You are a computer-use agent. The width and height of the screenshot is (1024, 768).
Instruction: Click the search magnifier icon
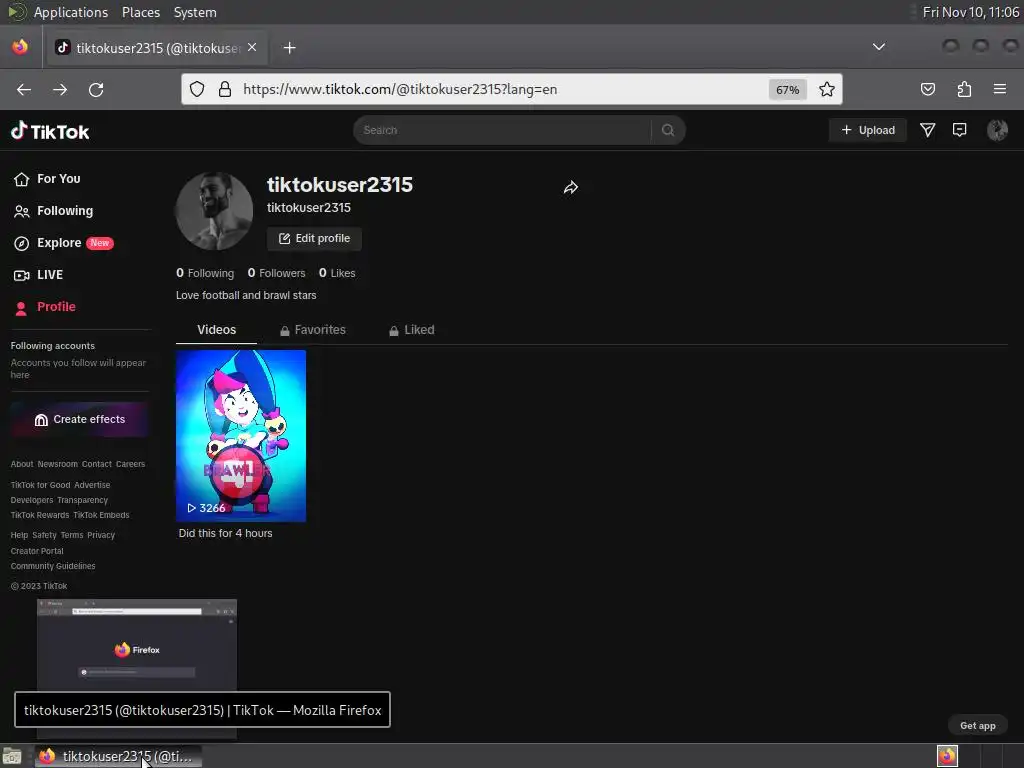pyautogui.click(x=667, y=130)
